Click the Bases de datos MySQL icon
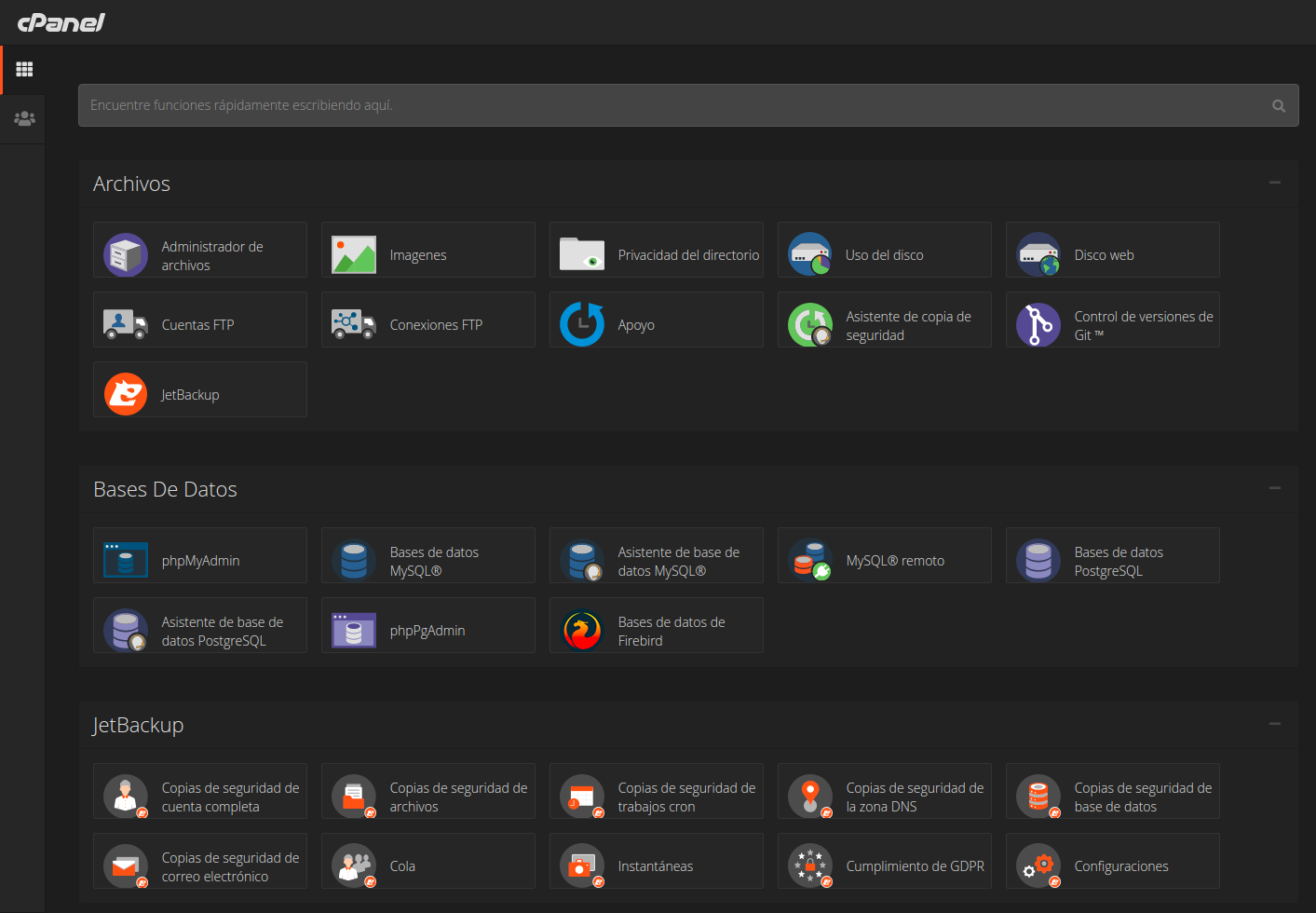 pos(354,561)
